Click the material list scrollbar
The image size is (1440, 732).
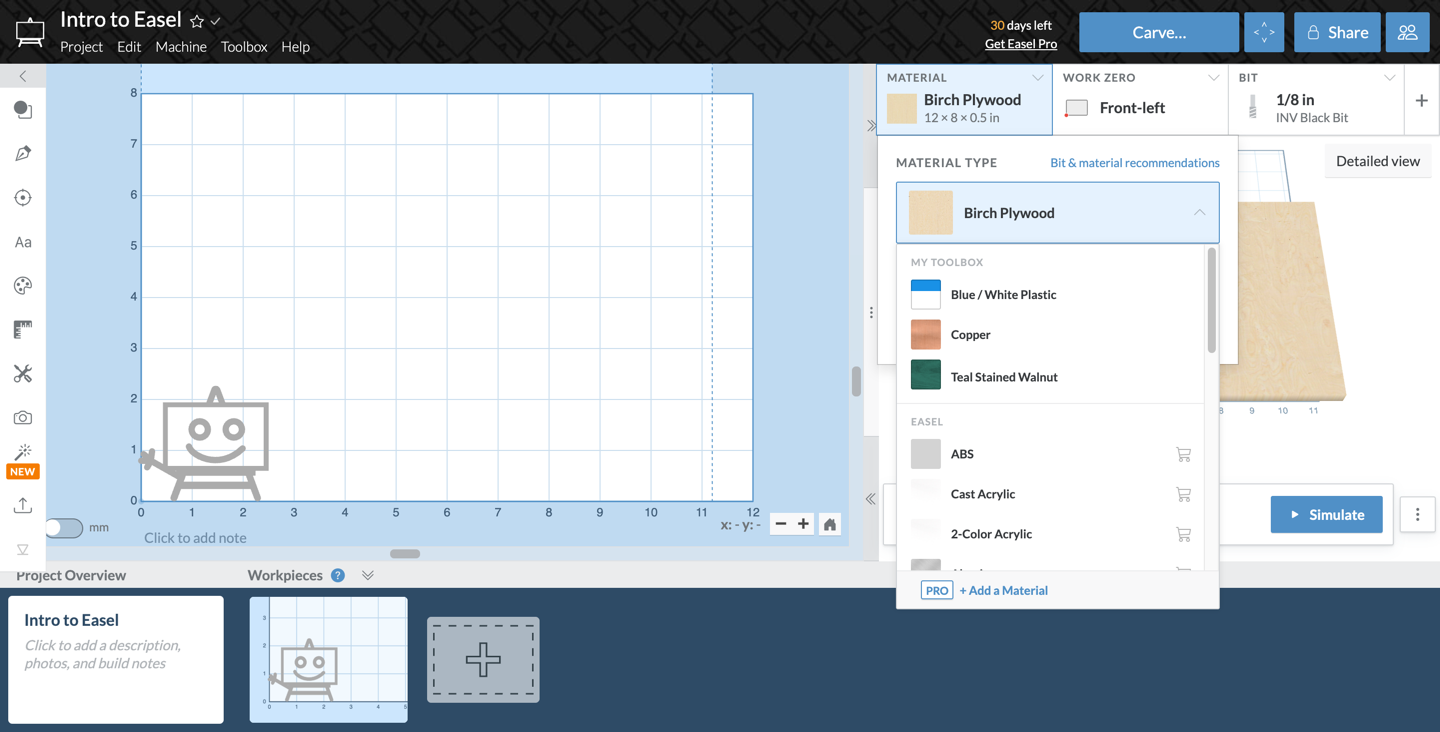pyautogui.click(x=1212, y=300)
